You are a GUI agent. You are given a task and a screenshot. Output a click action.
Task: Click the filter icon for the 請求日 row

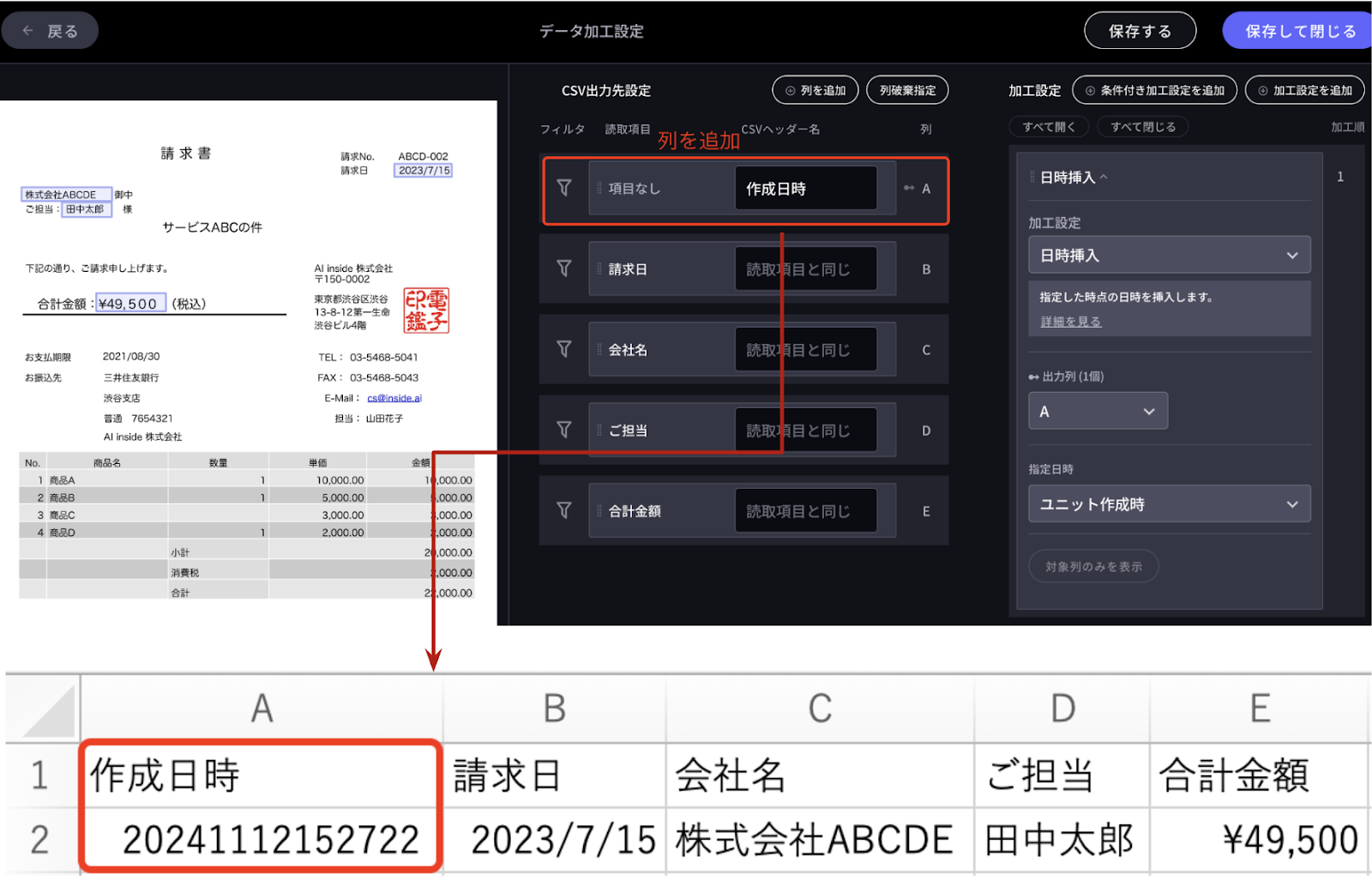(563, 268)
